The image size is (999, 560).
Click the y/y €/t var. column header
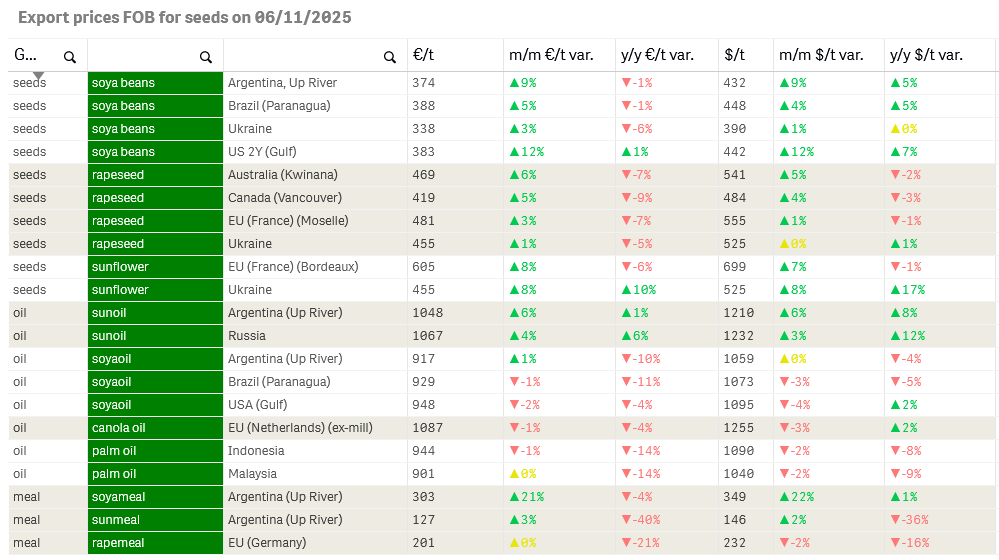coord(657,56)
